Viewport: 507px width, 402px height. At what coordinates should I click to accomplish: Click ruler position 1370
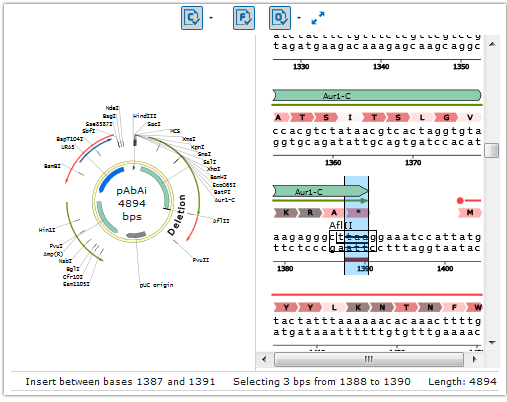point(413,162)
